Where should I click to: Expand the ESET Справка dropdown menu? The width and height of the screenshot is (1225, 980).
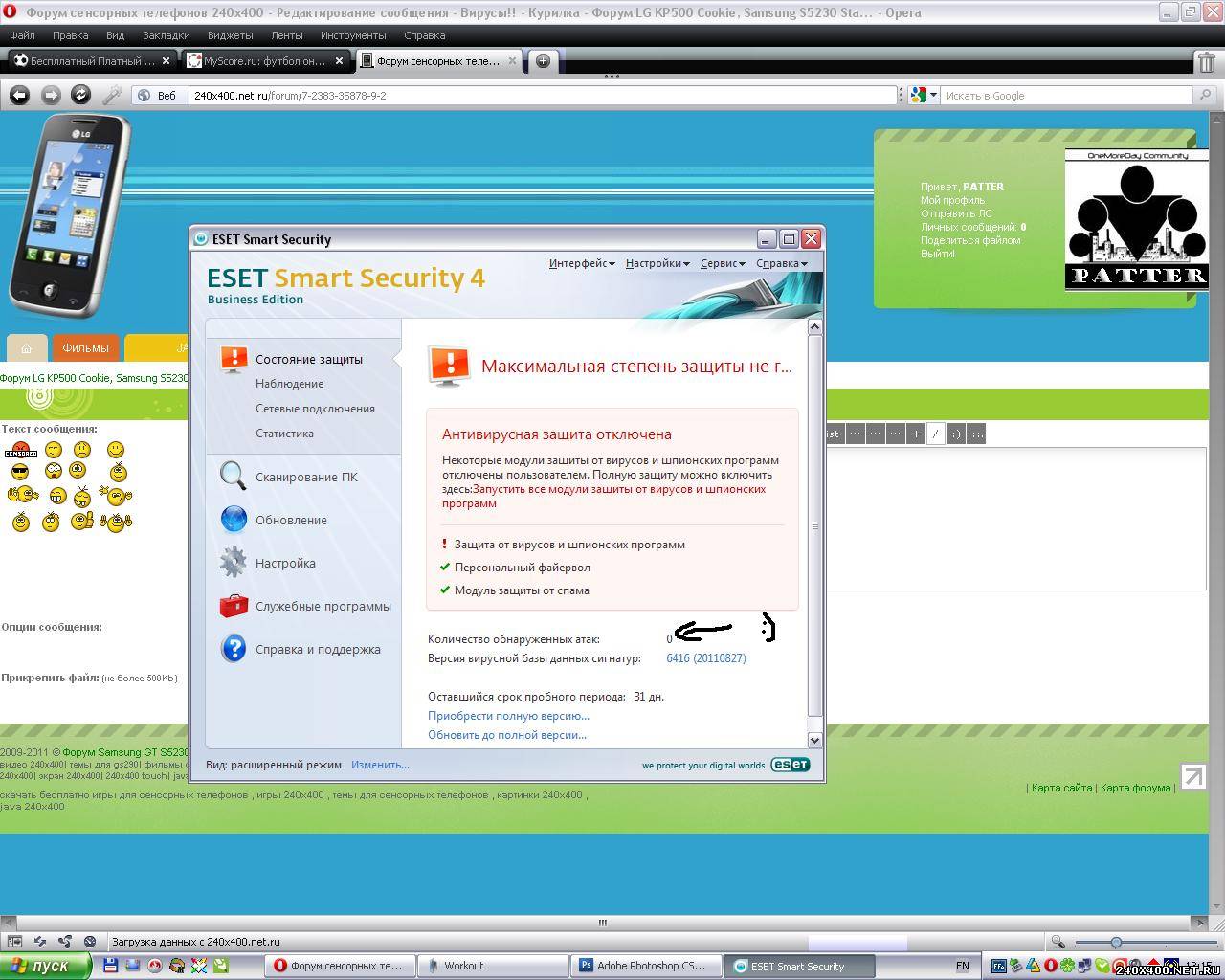(x=782, y=263)
